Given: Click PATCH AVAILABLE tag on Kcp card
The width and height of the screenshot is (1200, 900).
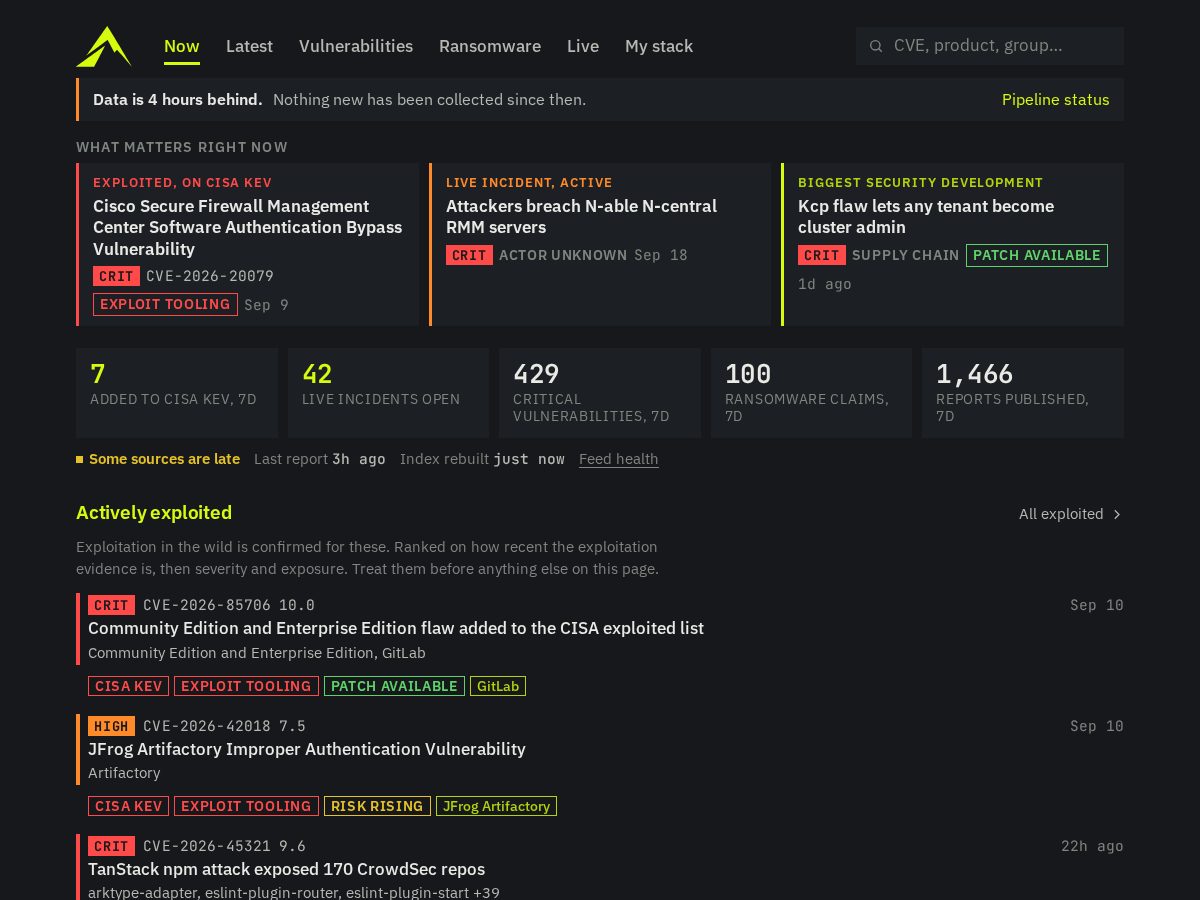Looking at the screenshot, I should 1037,255.
